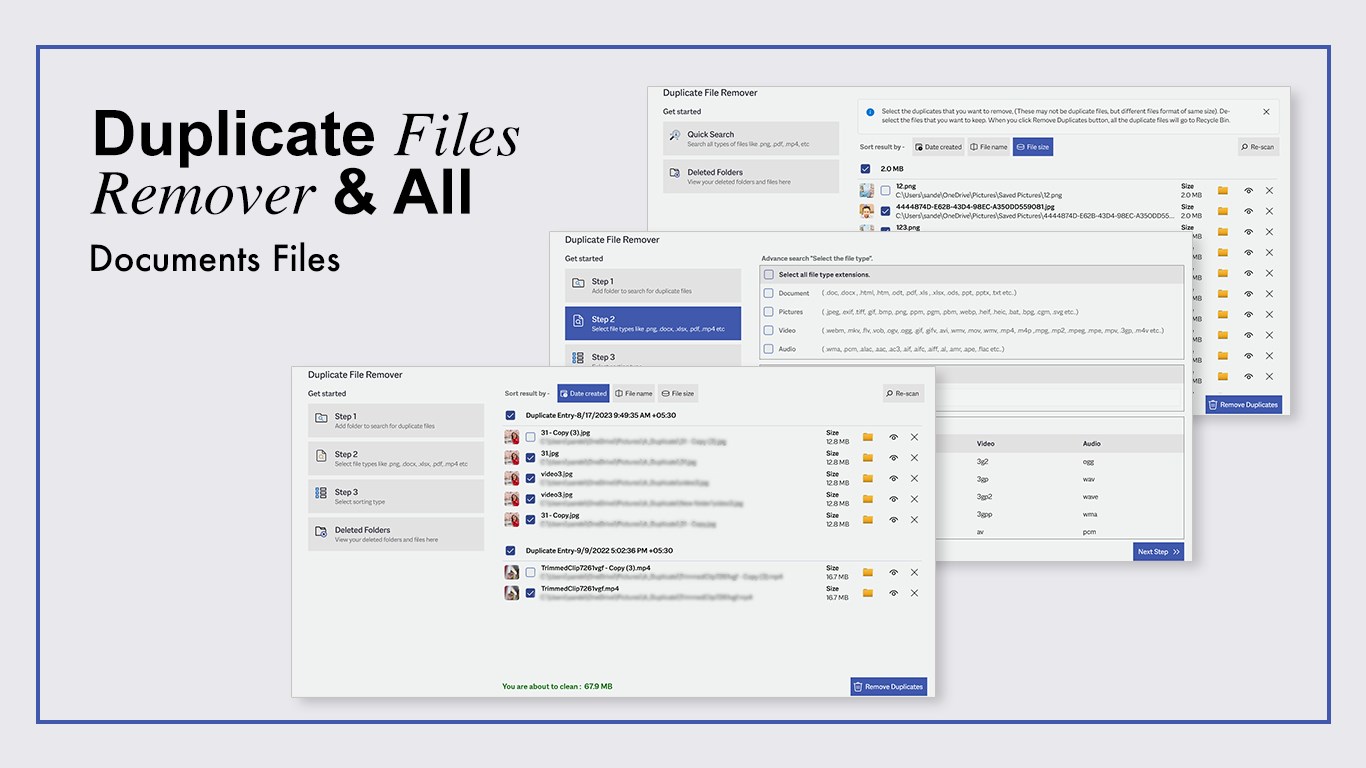Open the highlighted Step 2 panel
Viewport: 1366px width, 768px height.
(653, 323)
